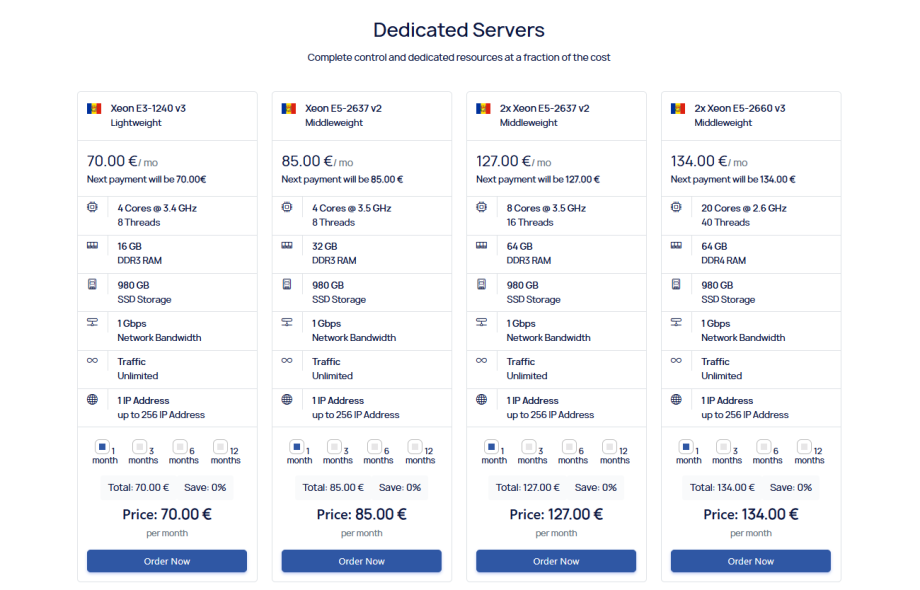Order the 2x Xeon E5-2637 v2 server
This screenshot has width=920, height=590.
[x=555, y=561]
